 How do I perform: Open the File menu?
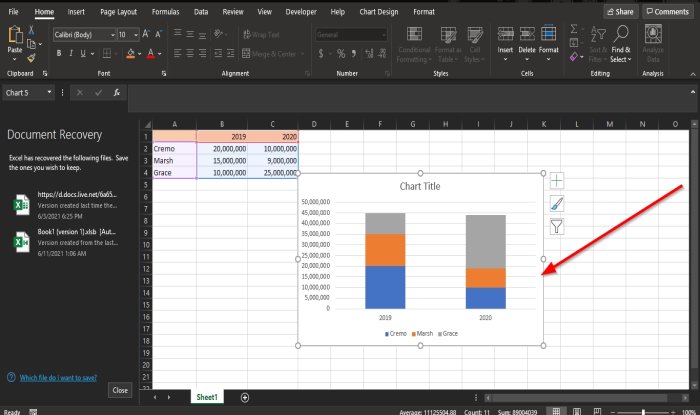[x=13, y=12]
